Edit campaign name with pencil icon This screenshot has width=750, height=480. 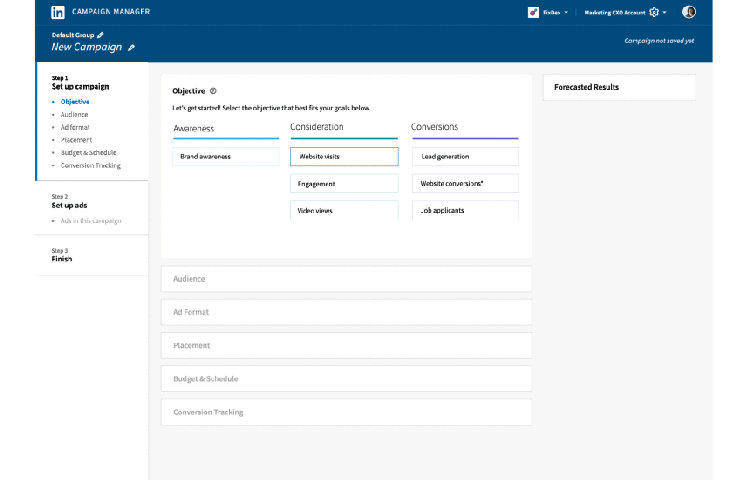131,47
